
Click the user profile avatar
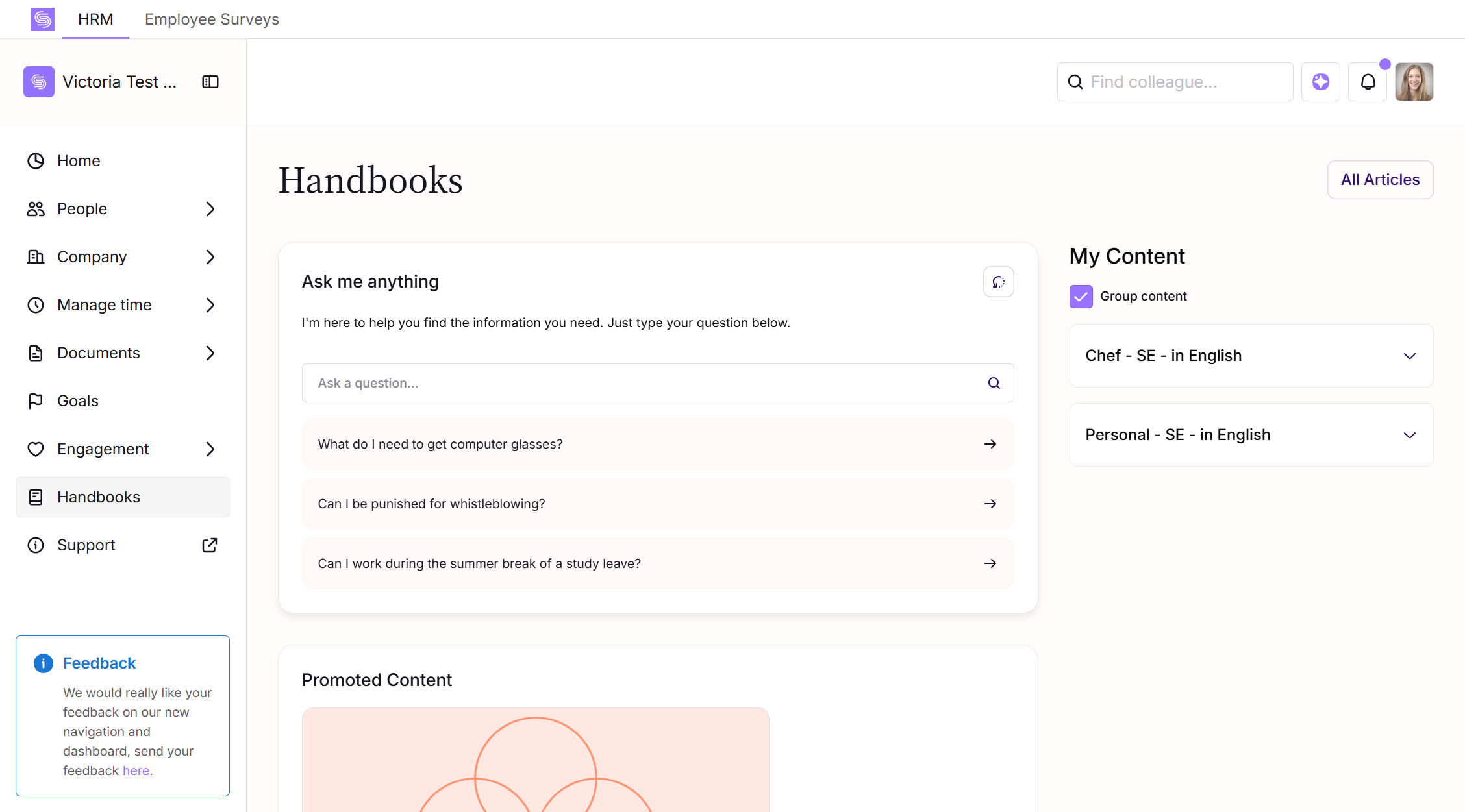(1414, 82)
